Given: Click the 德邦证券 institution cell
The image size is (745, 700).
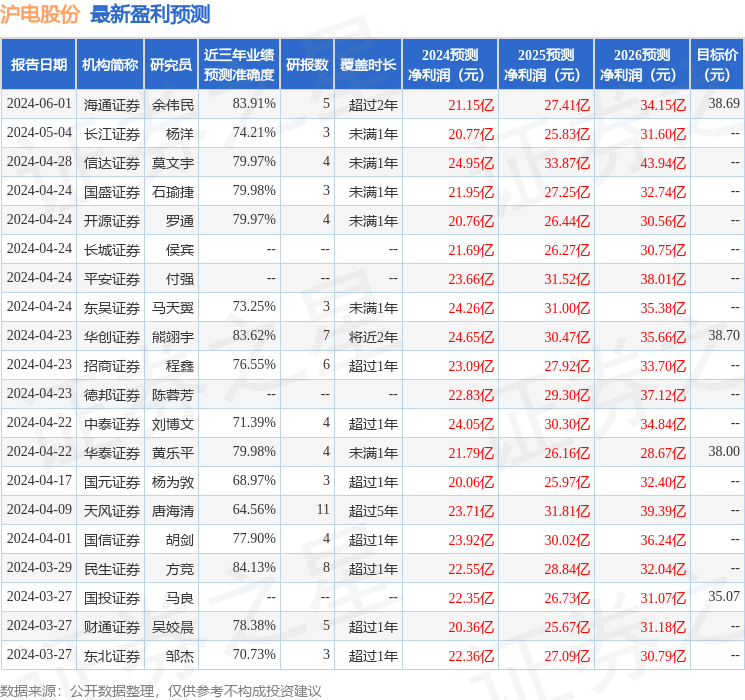Looking at the screenshot, I should 112,395.
